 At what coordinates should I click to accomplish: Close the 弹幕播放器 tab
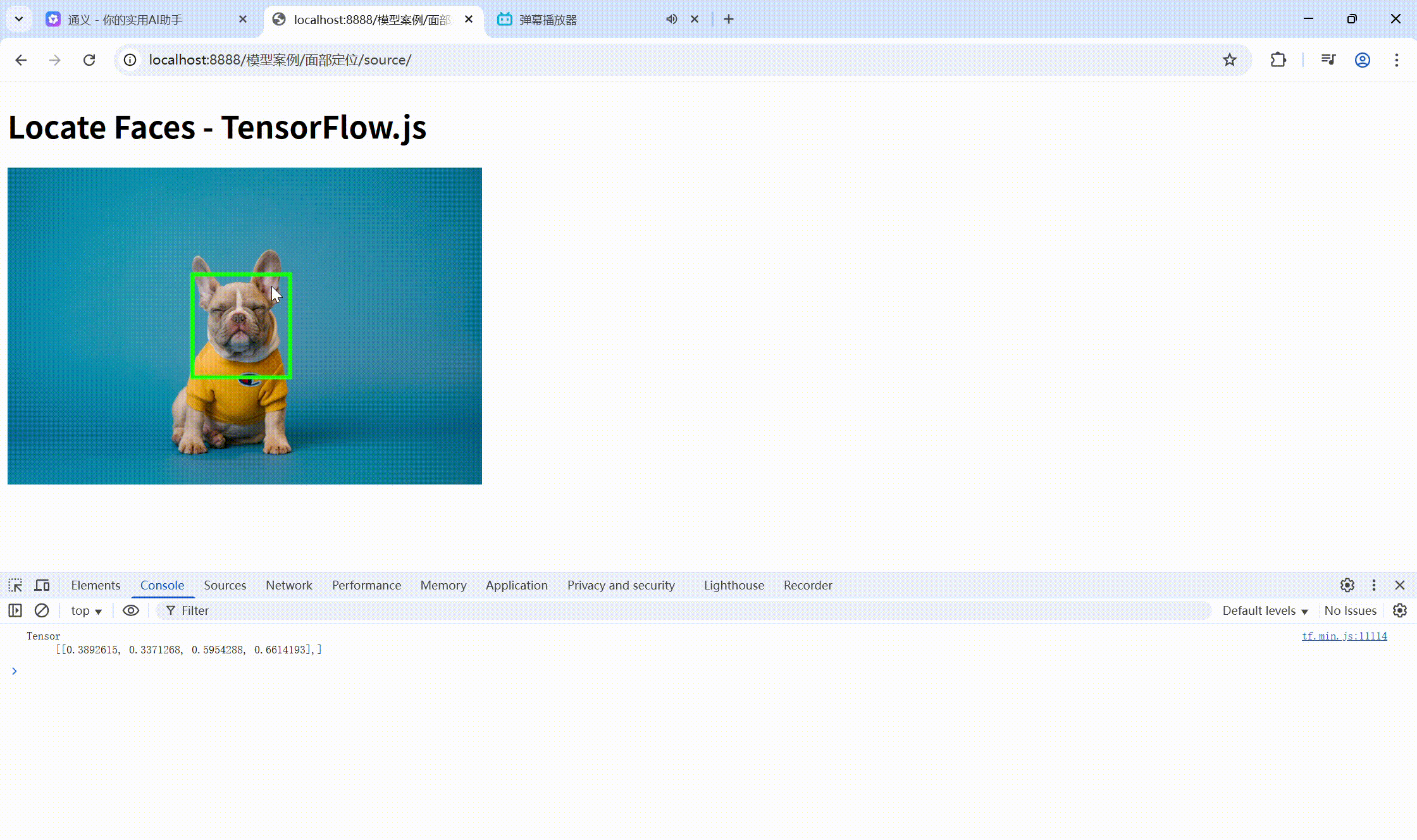695,20
